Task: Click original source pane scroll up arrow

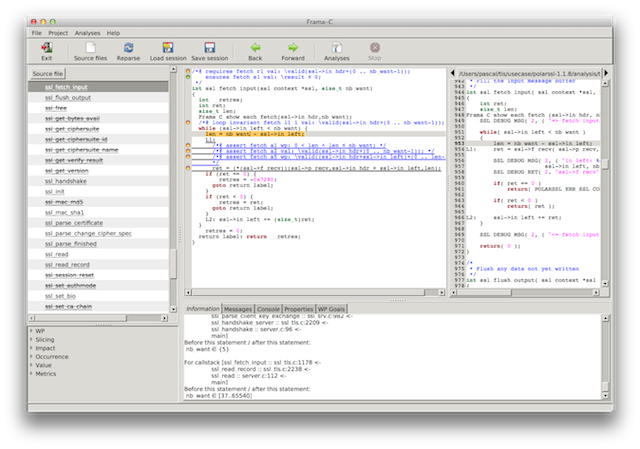Action: (x=605, y=83)
